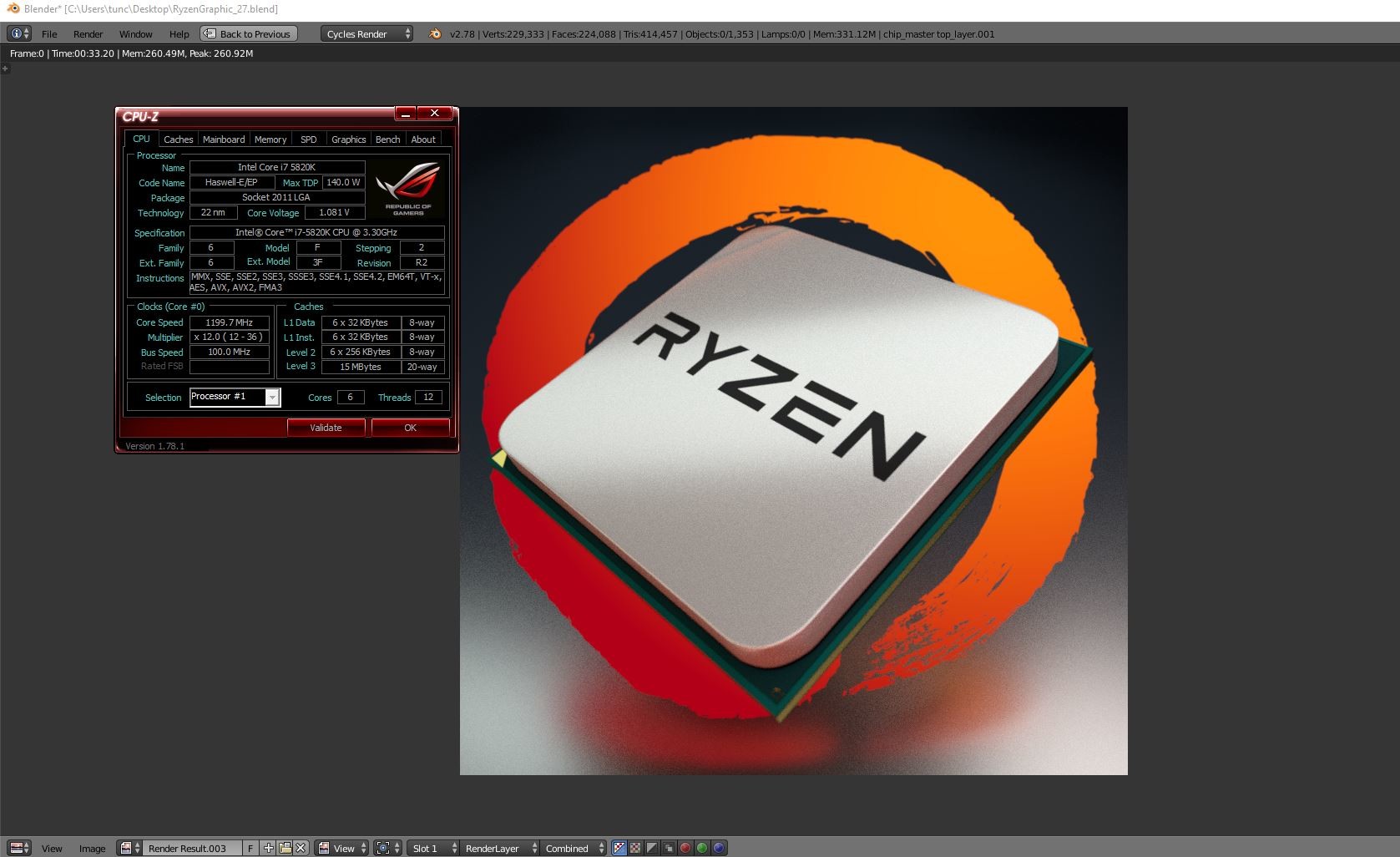Click the Level 3 cache value 15 MBytes
This screenshot has width=1400, height=857.
click(361, 367)
